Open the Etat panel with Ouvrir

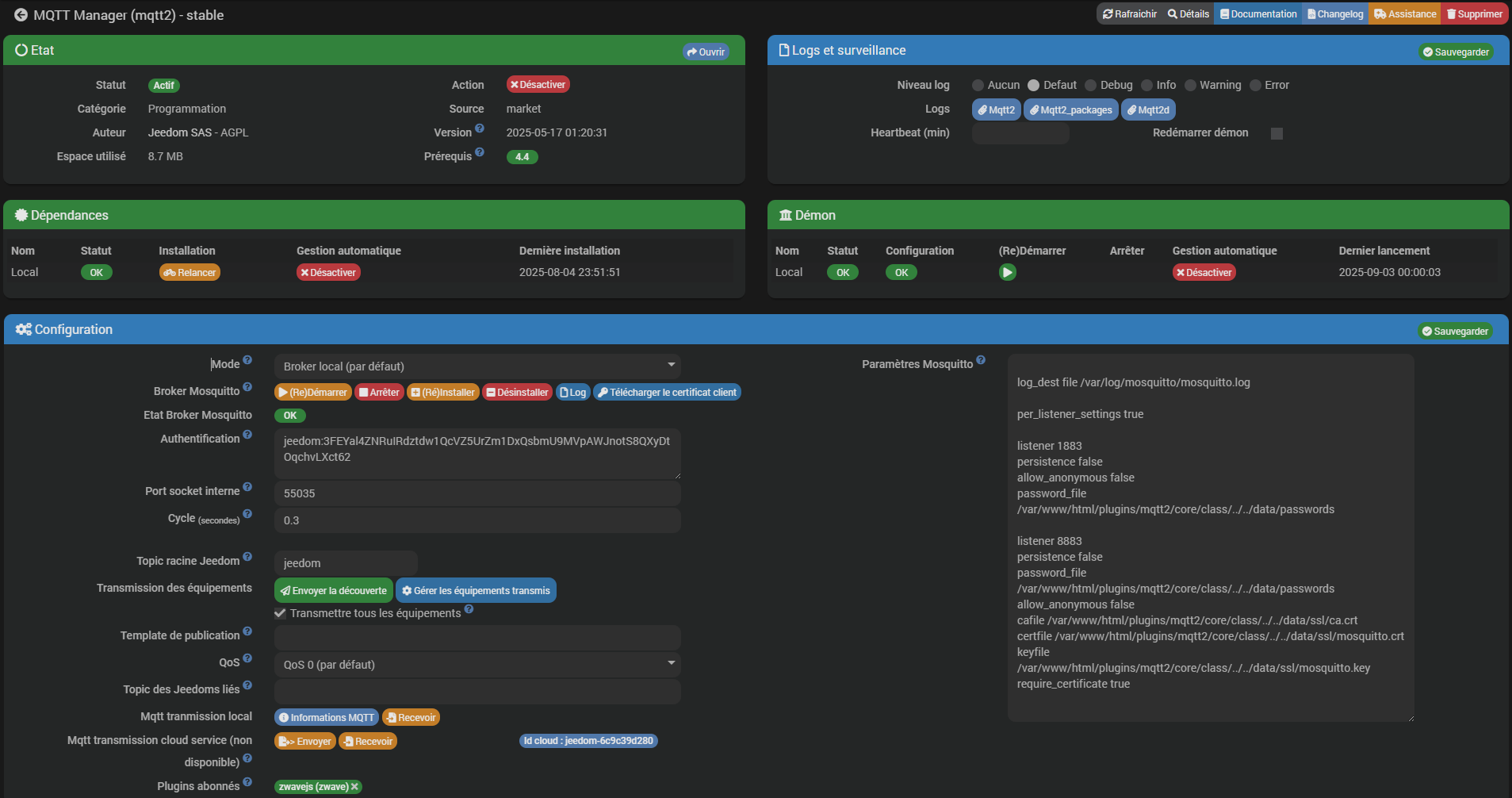point(706,52)
